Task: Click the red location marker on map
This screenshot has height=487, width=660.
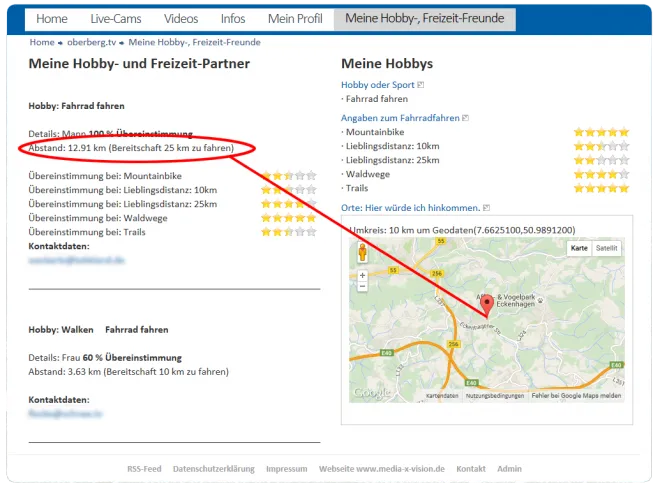Action: pos(487,305)
